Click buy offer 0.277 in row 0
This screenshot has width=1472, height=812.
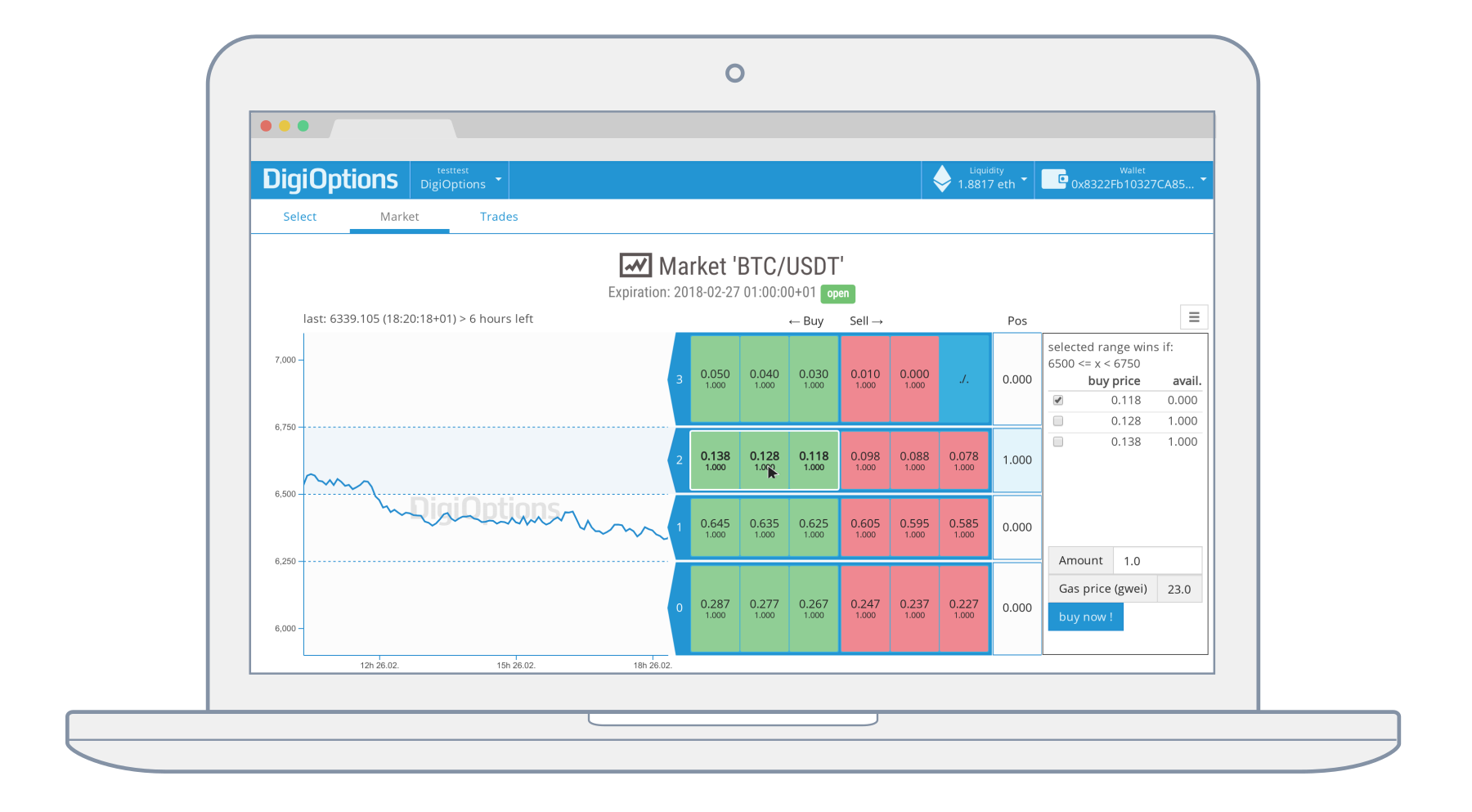point(764,608)
